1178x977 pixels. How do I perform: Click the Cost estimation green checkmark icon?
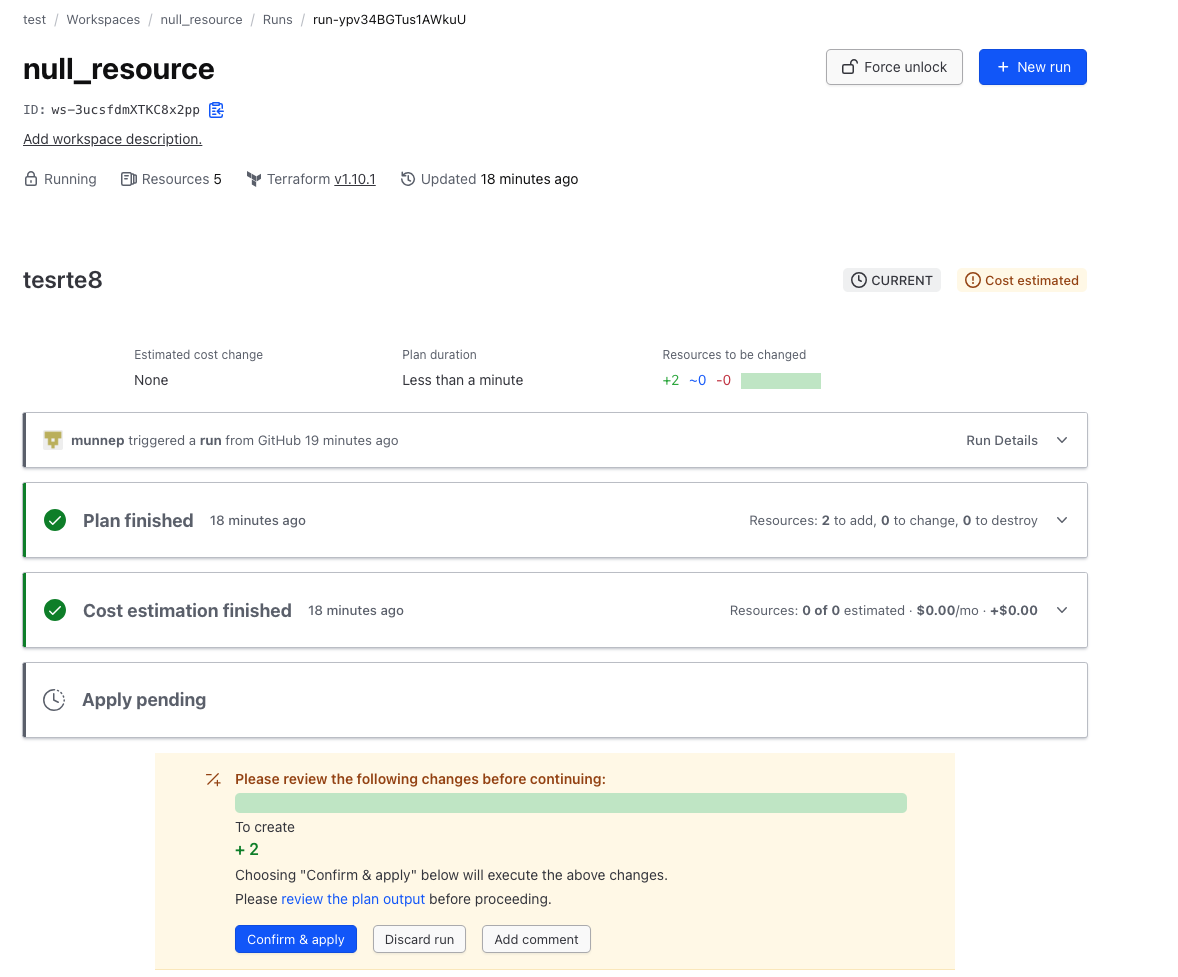point(55,610)
